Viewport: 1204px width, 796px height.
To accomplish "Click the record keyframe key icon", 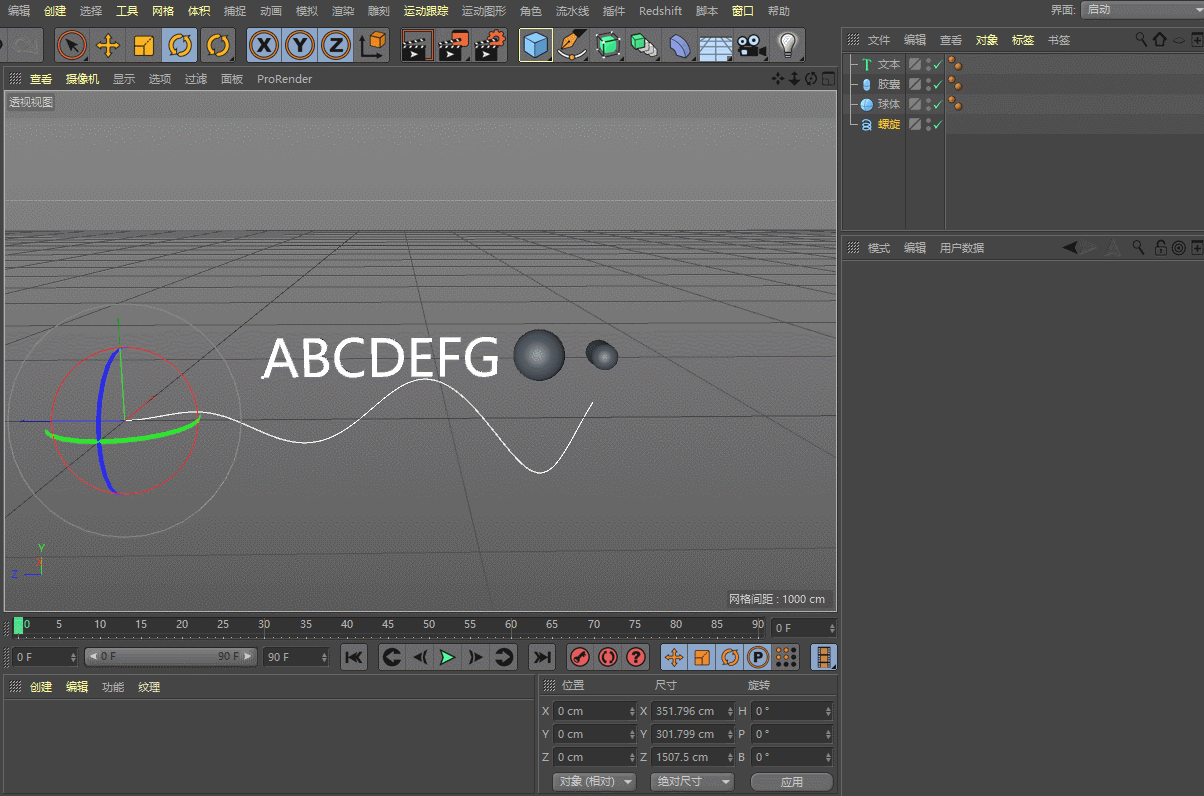I will pos(579,657).
